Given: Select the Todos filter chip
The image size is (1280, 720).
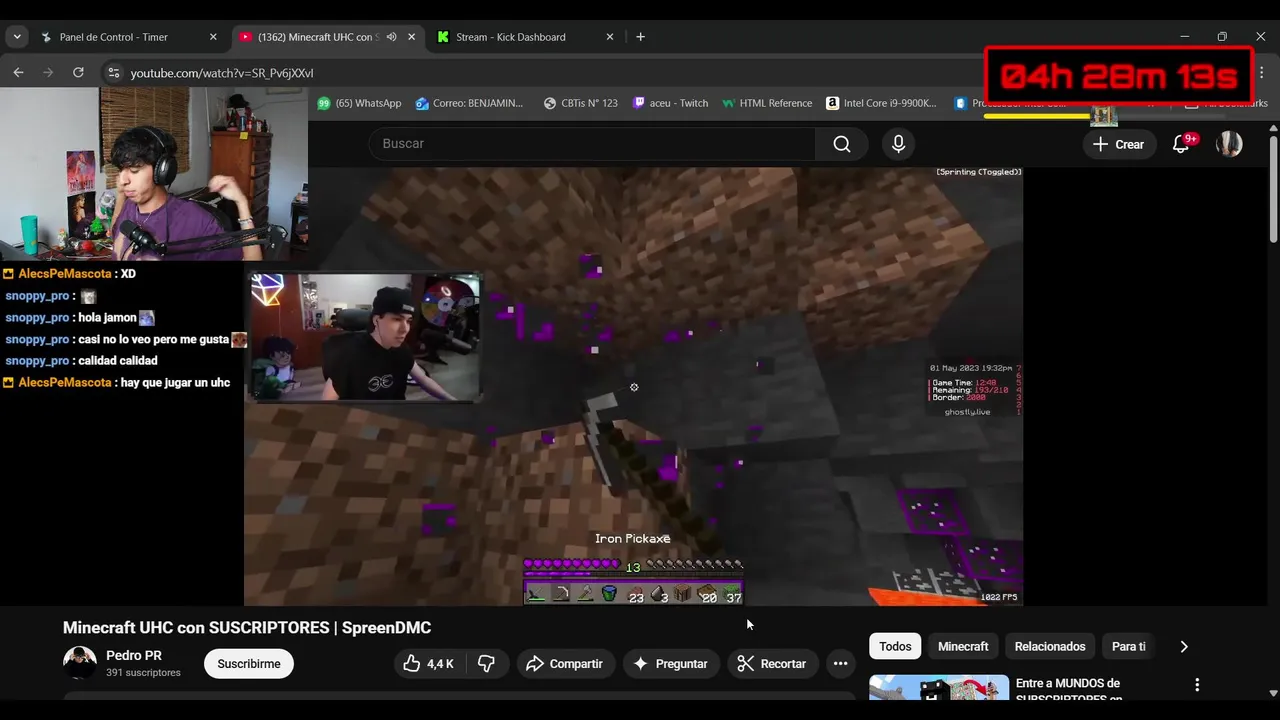Looking at the screenshot, I should [x=895, y=646].
